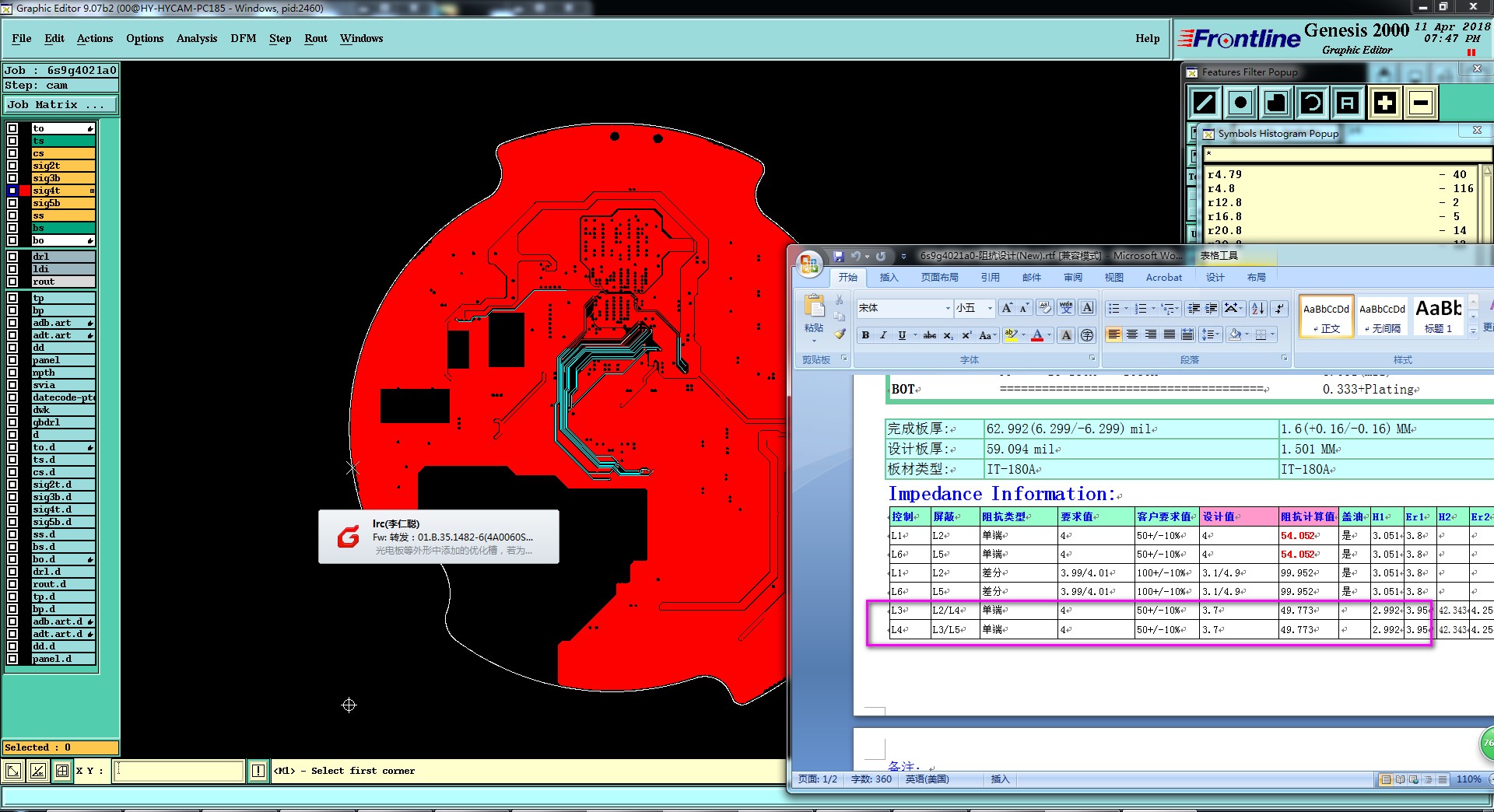Enable the positive polarity filter (plus icon)
This screenshot has width=1494, height=812.
point(1384,103)
